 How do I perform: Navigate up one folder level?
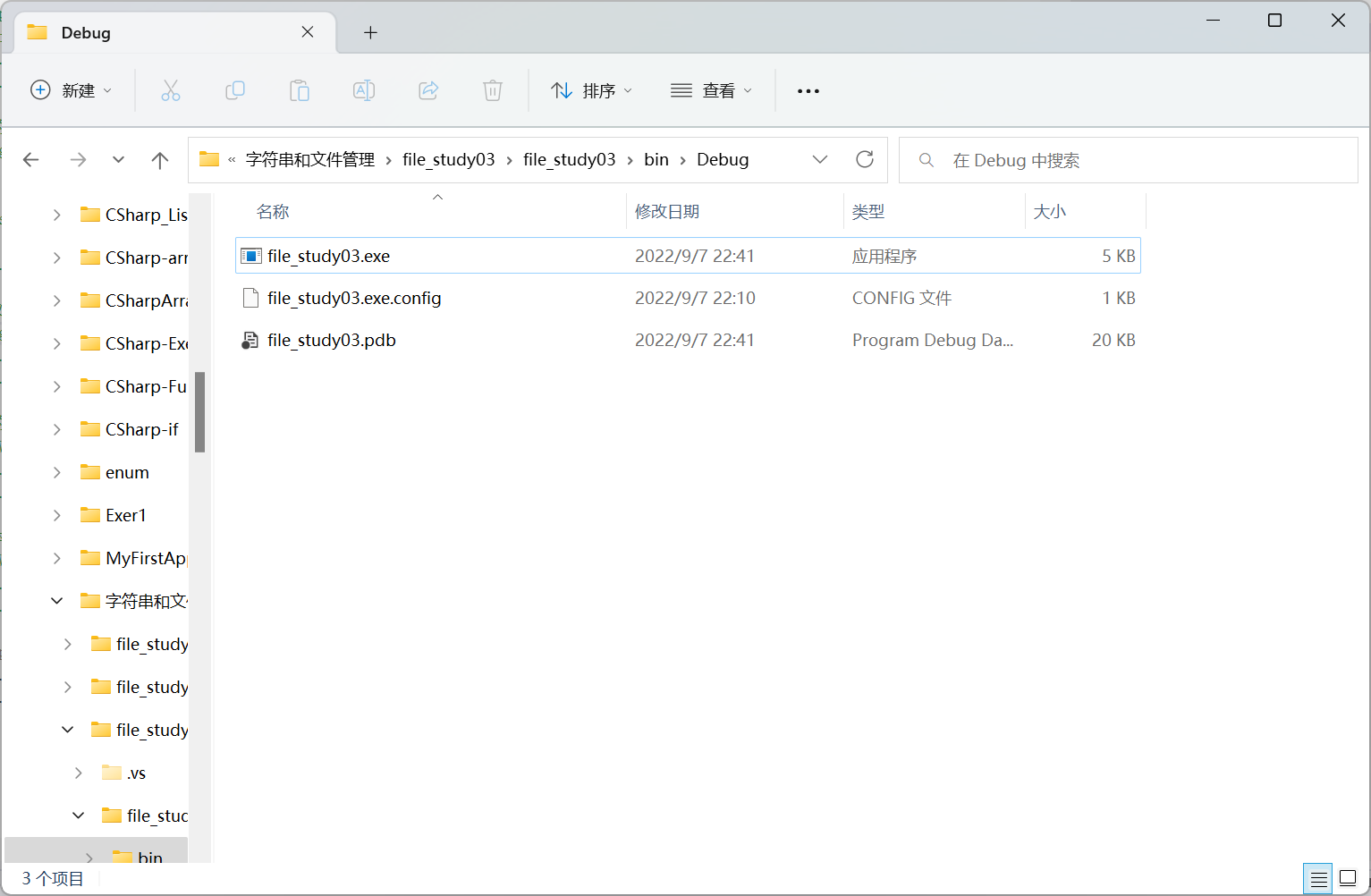coord(160,160)
